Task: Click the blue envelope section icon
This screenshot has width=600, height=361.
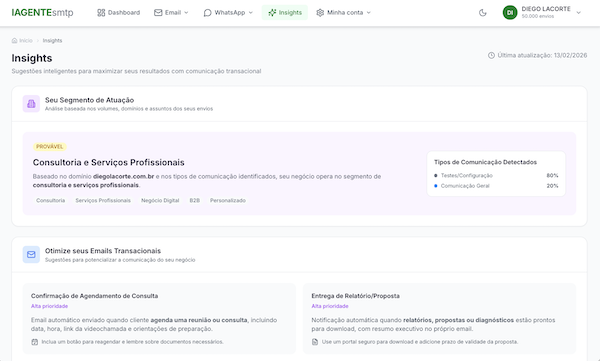Action: (31, 255)
